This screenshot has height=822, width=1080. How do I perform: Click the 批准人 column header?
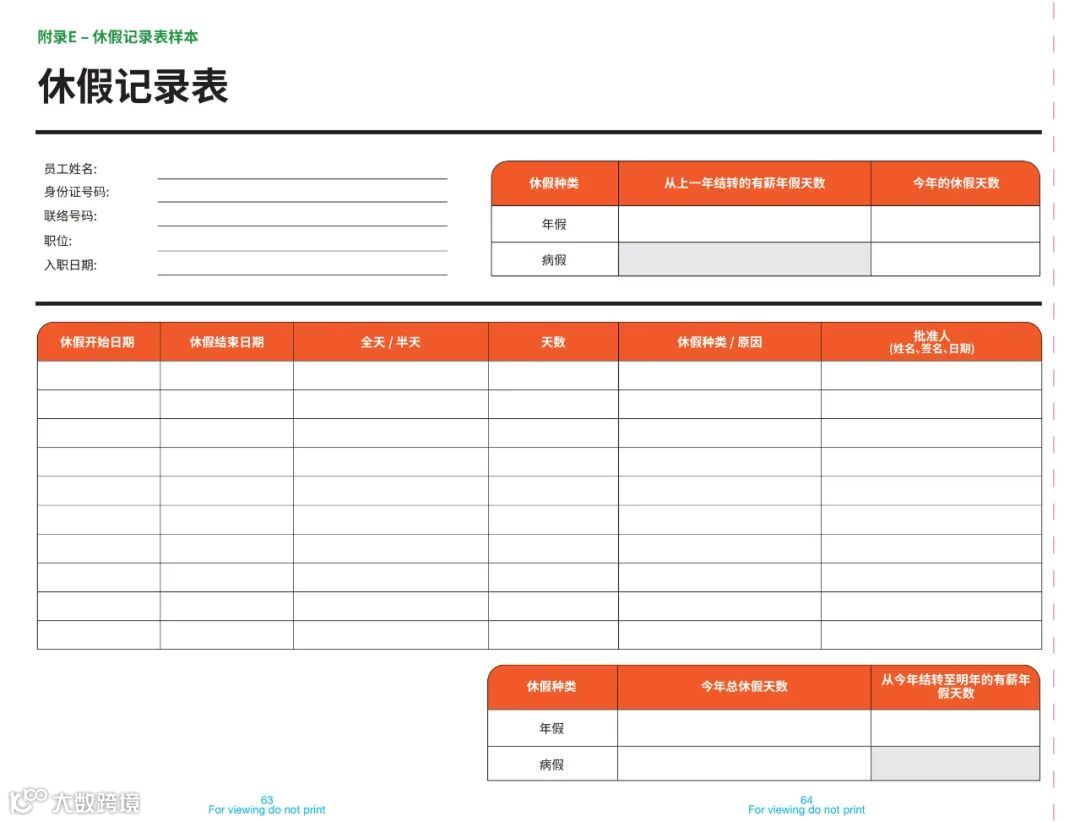coord(931,342)
